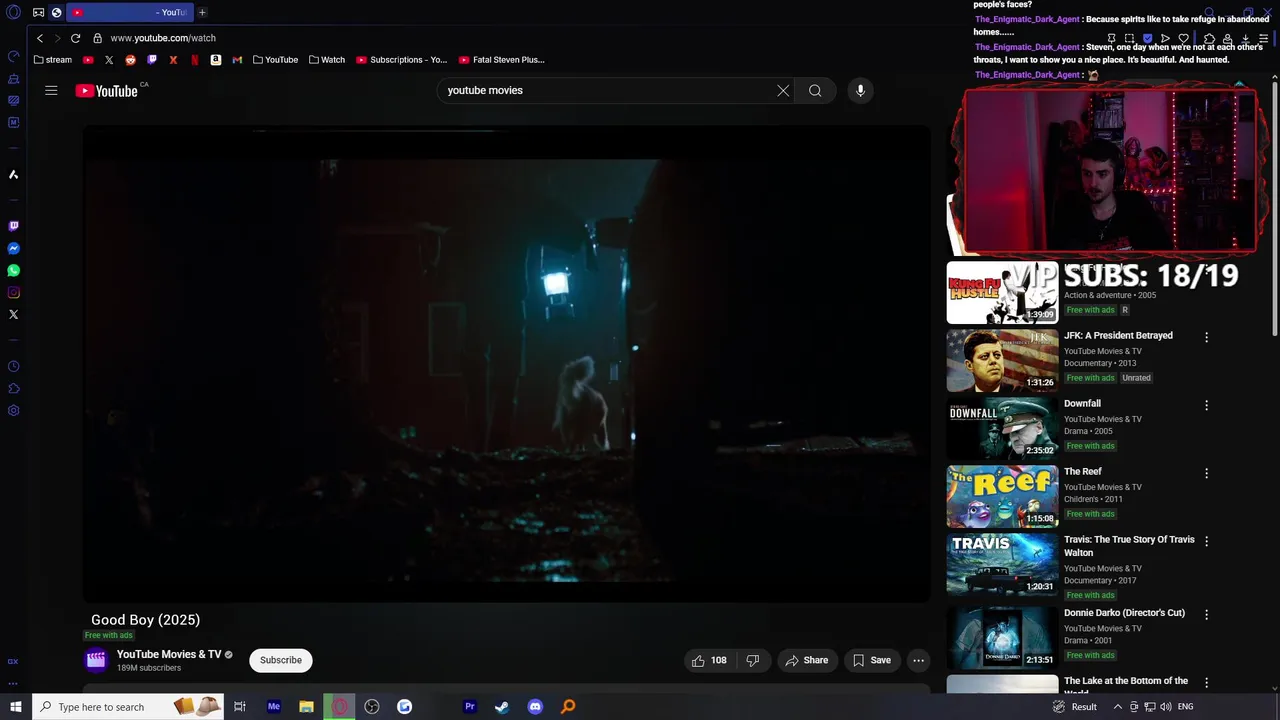Select the YouTube browser tab
1280x720 pixels.
coord(128,12)
